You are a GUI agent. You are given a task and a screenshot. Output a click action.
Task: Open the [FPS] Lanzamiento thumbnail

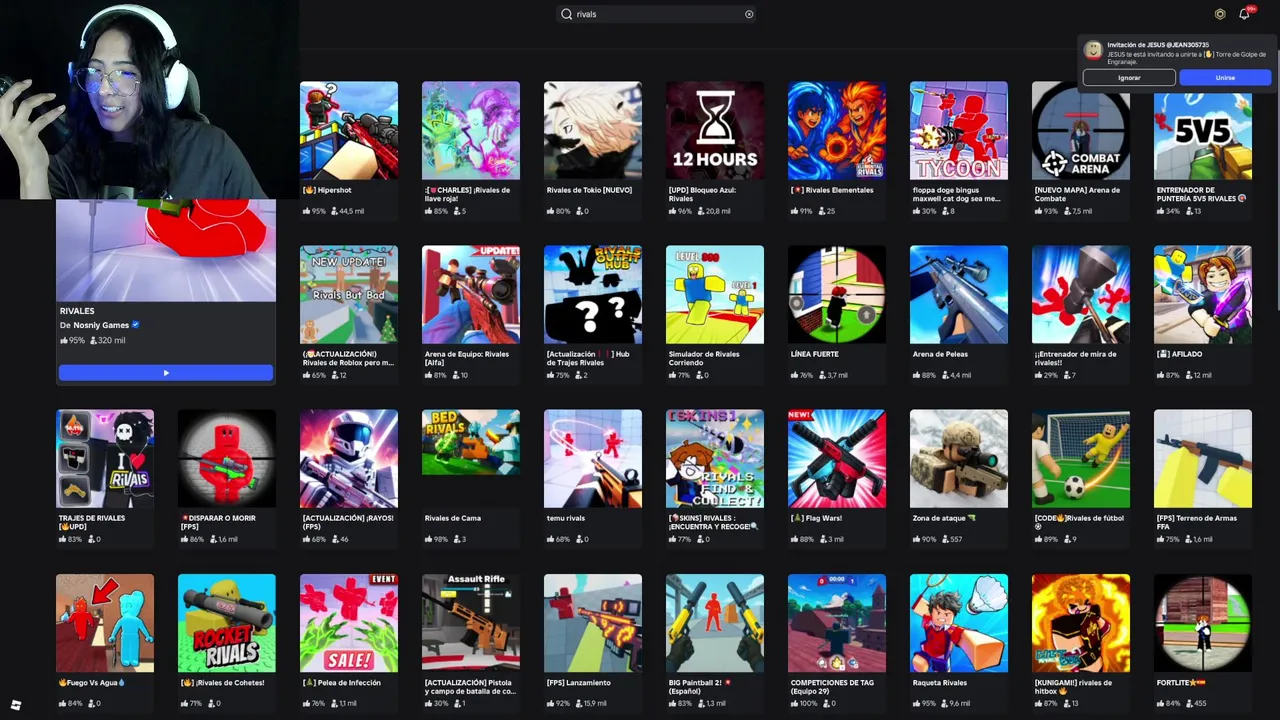point(593,623)
